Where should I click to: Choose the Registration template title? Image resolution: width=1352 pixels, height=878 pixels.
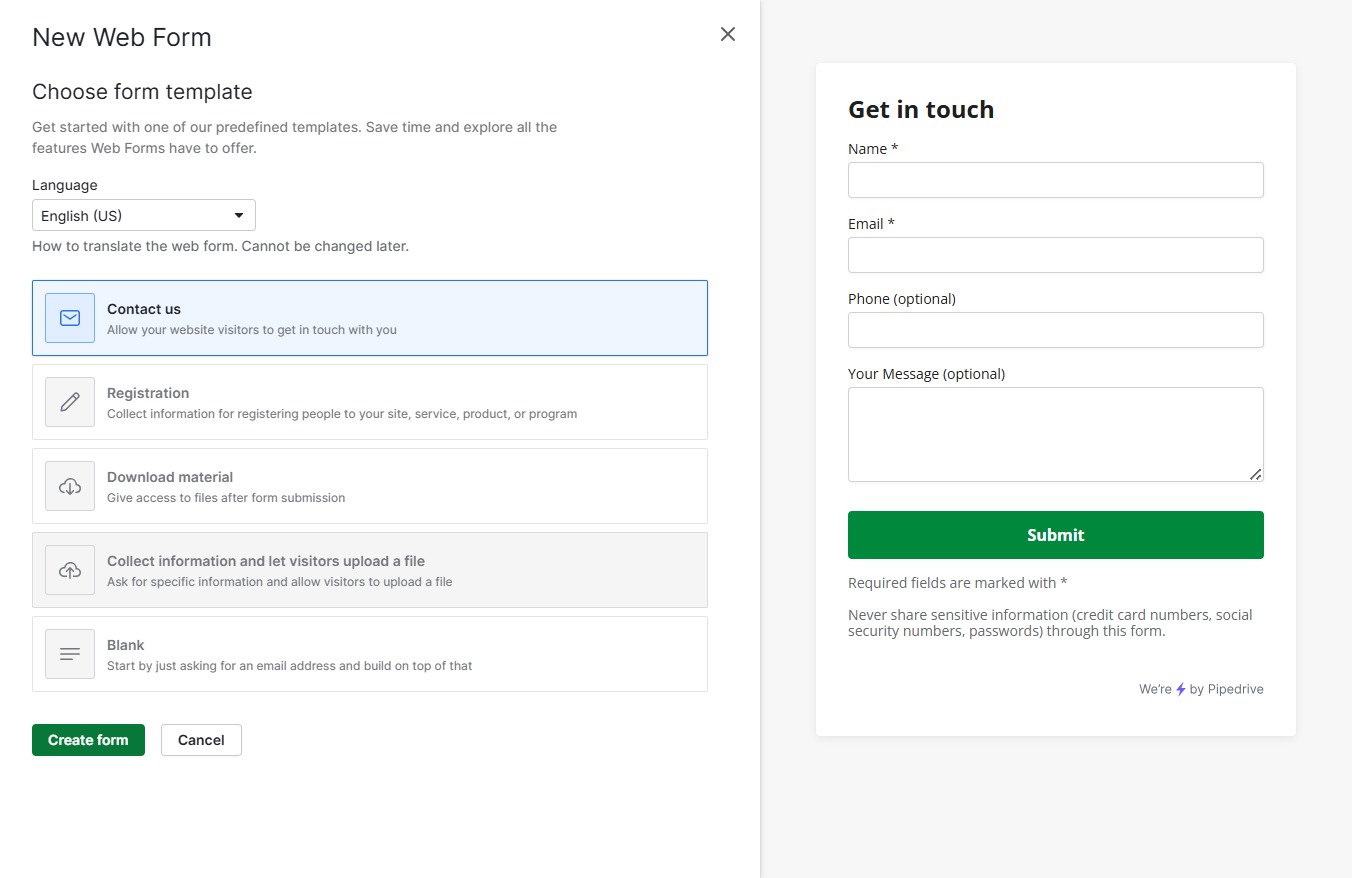(148, 393)
